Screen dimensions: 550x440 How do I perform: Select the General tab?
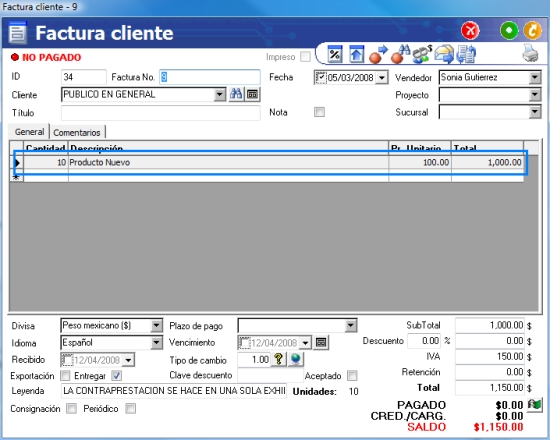tap(29, 132)
